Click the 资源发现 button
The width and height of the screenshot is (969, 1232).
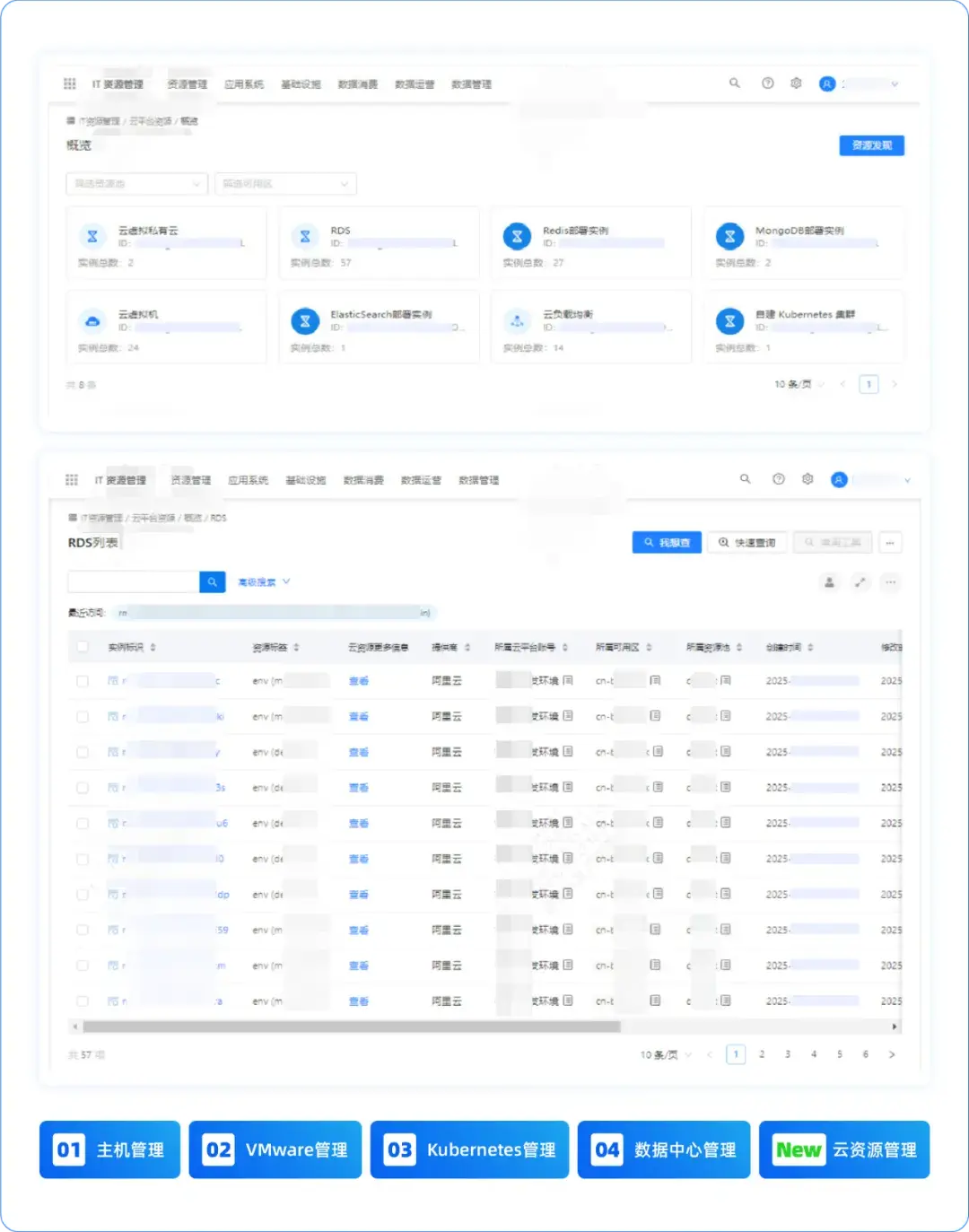point(870,144)
